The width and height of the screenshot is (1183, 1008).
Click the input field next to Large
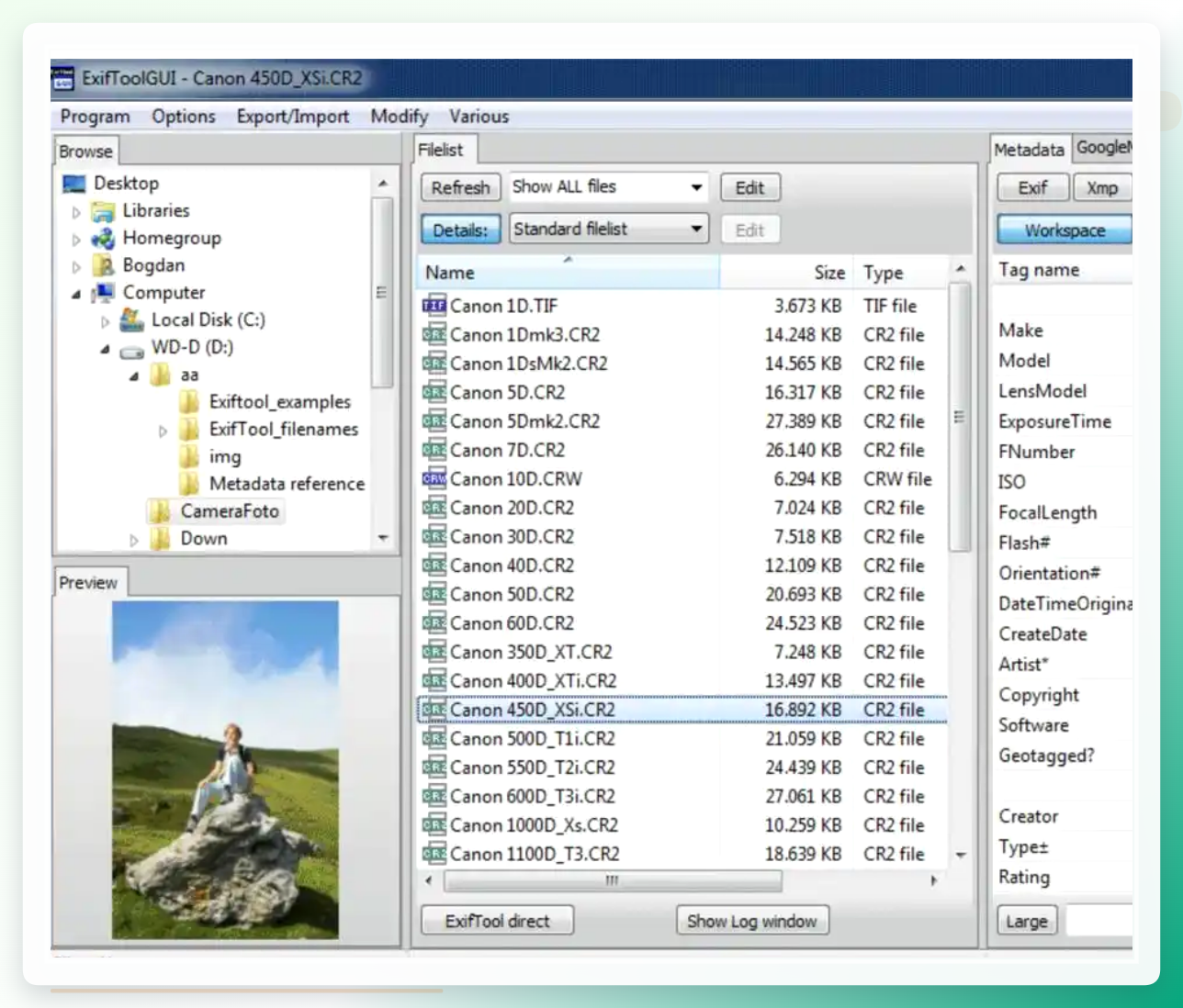coord(1099,921)
